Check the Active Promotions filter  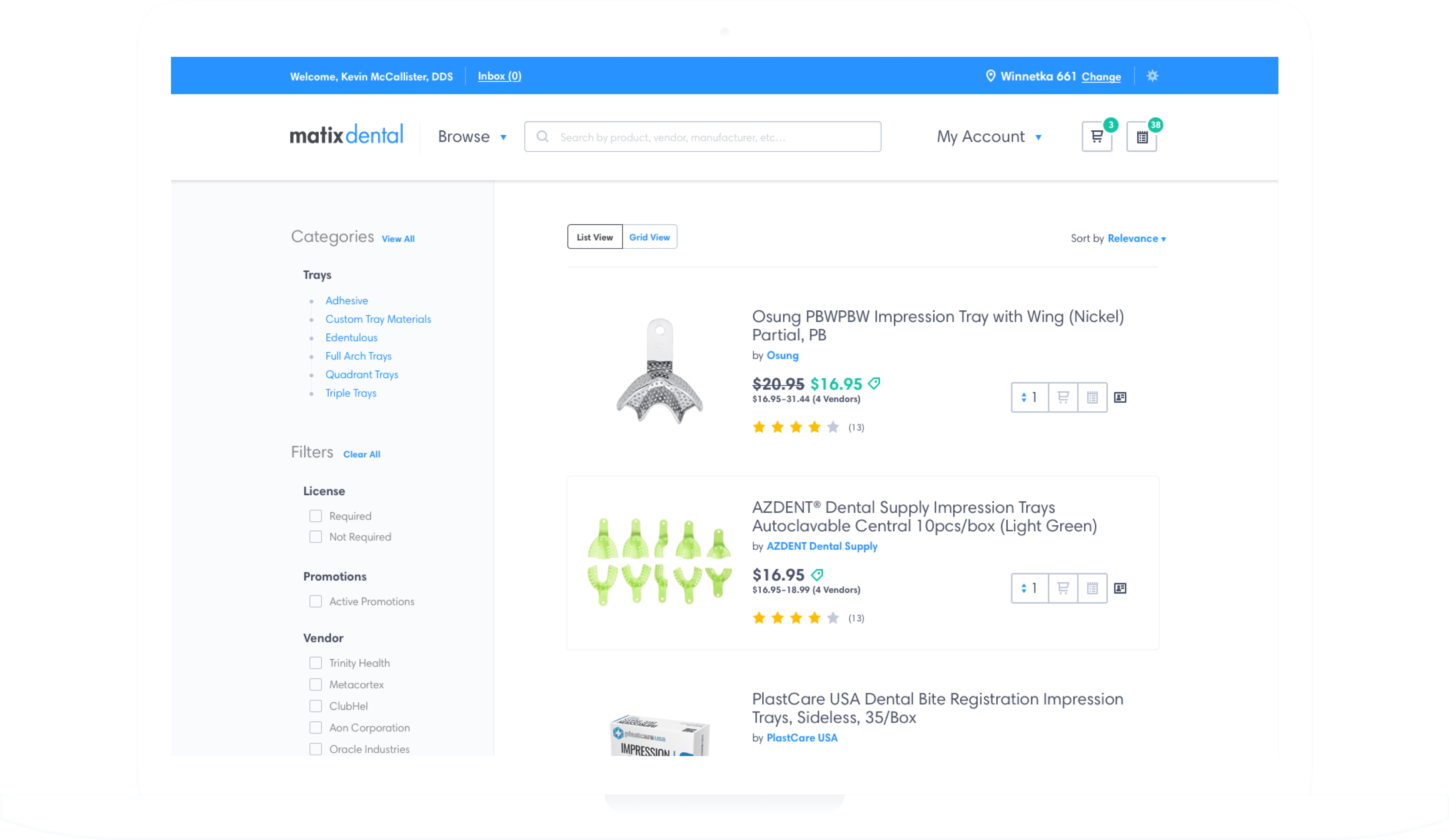click(x=316, y=601)
